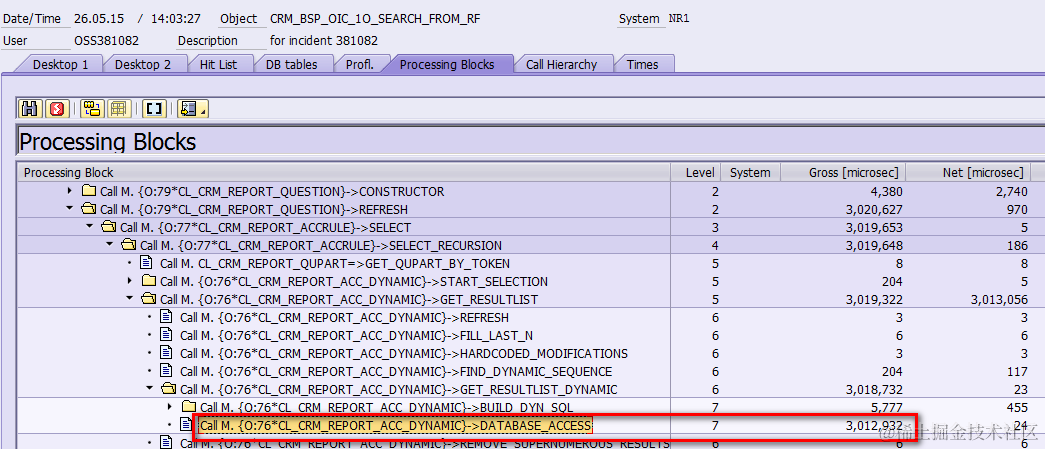The height and width of the screenshot is (449, 1045).
Task: Select the FIND_DYNAMIC_SEQUENCE row text
Action: click(396, 372)
